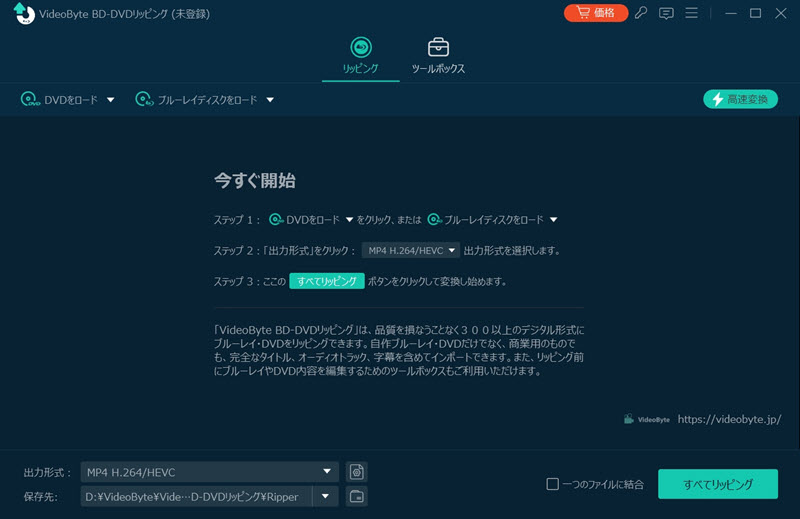The height and width of the screenshot is (519, 800).
Task: Open the save folder icon beside 保存先
Action: click(357, 496)
